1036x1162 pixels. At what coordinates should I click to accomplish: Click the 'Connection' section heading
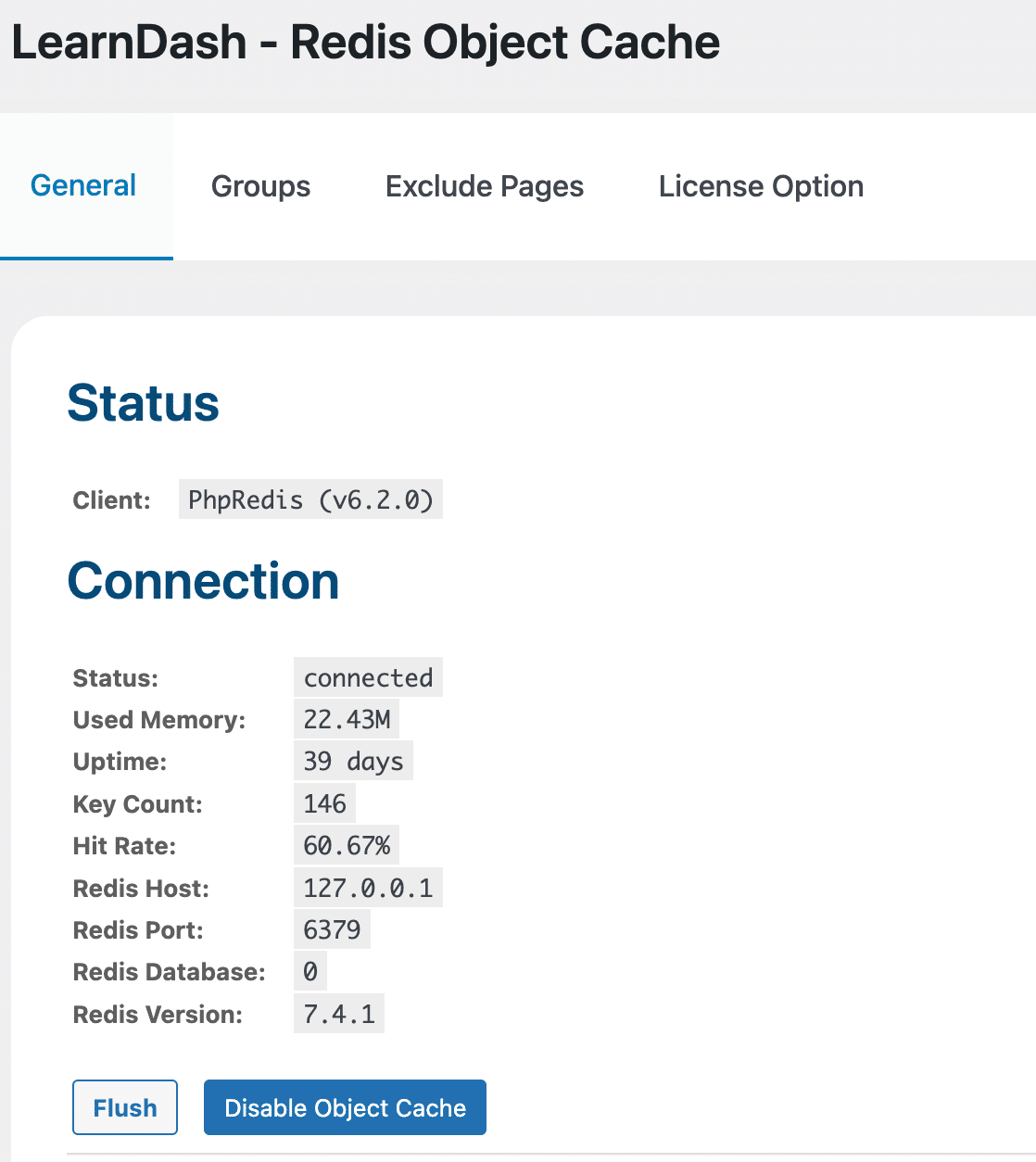(204, 582)
